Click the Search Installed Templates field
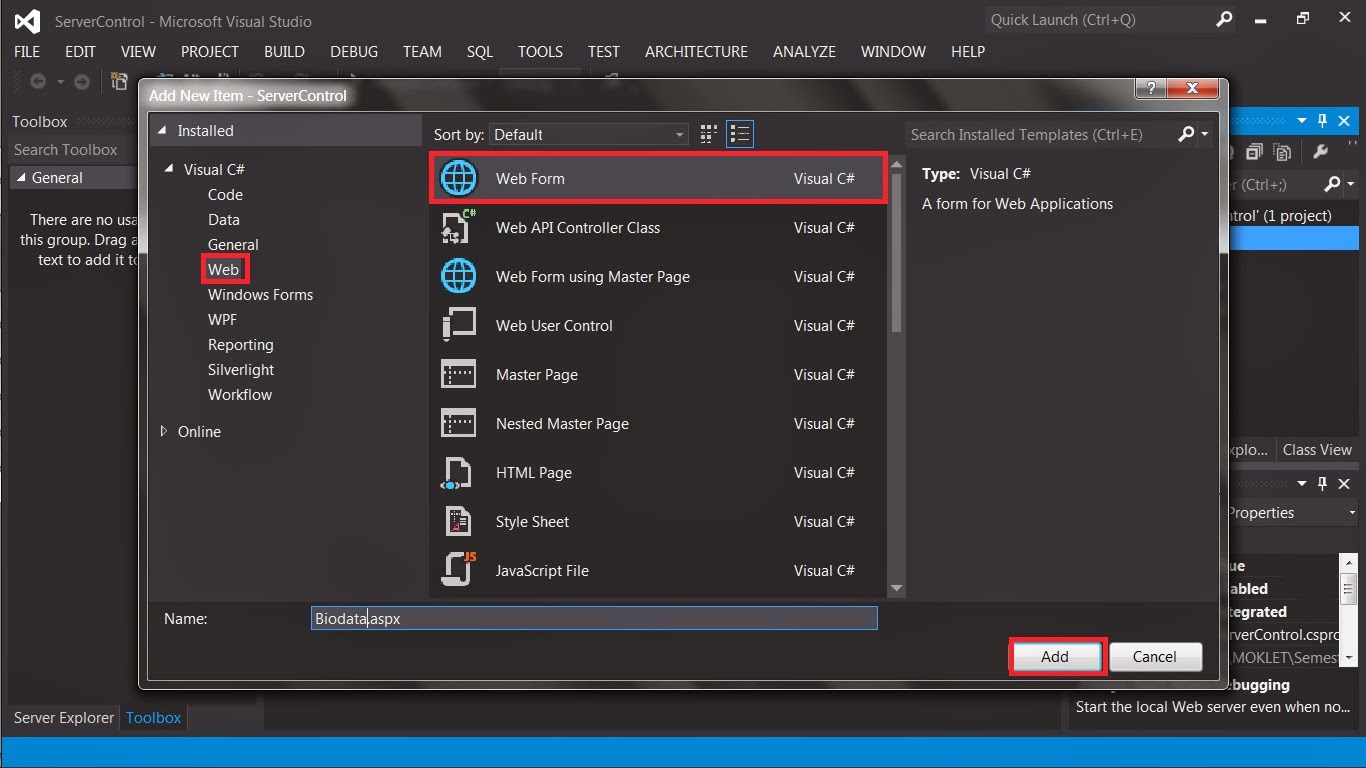 (1040, 134)
